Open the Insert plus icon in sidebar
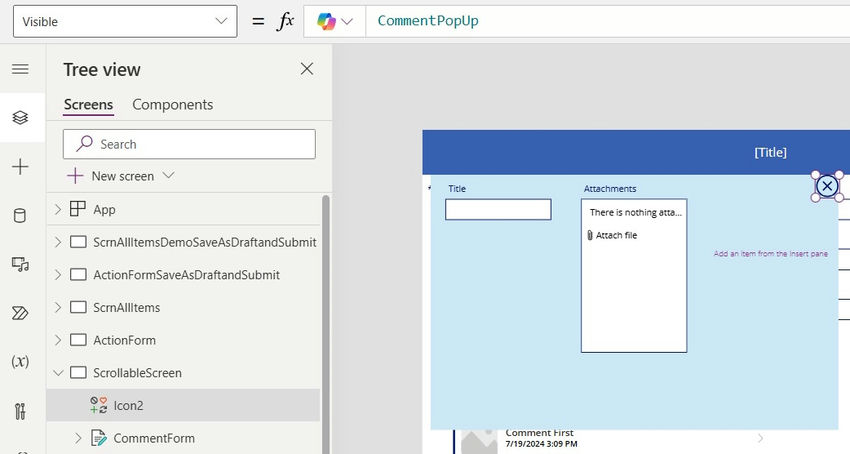The image size is (850, 454). (x=20, y=167)
